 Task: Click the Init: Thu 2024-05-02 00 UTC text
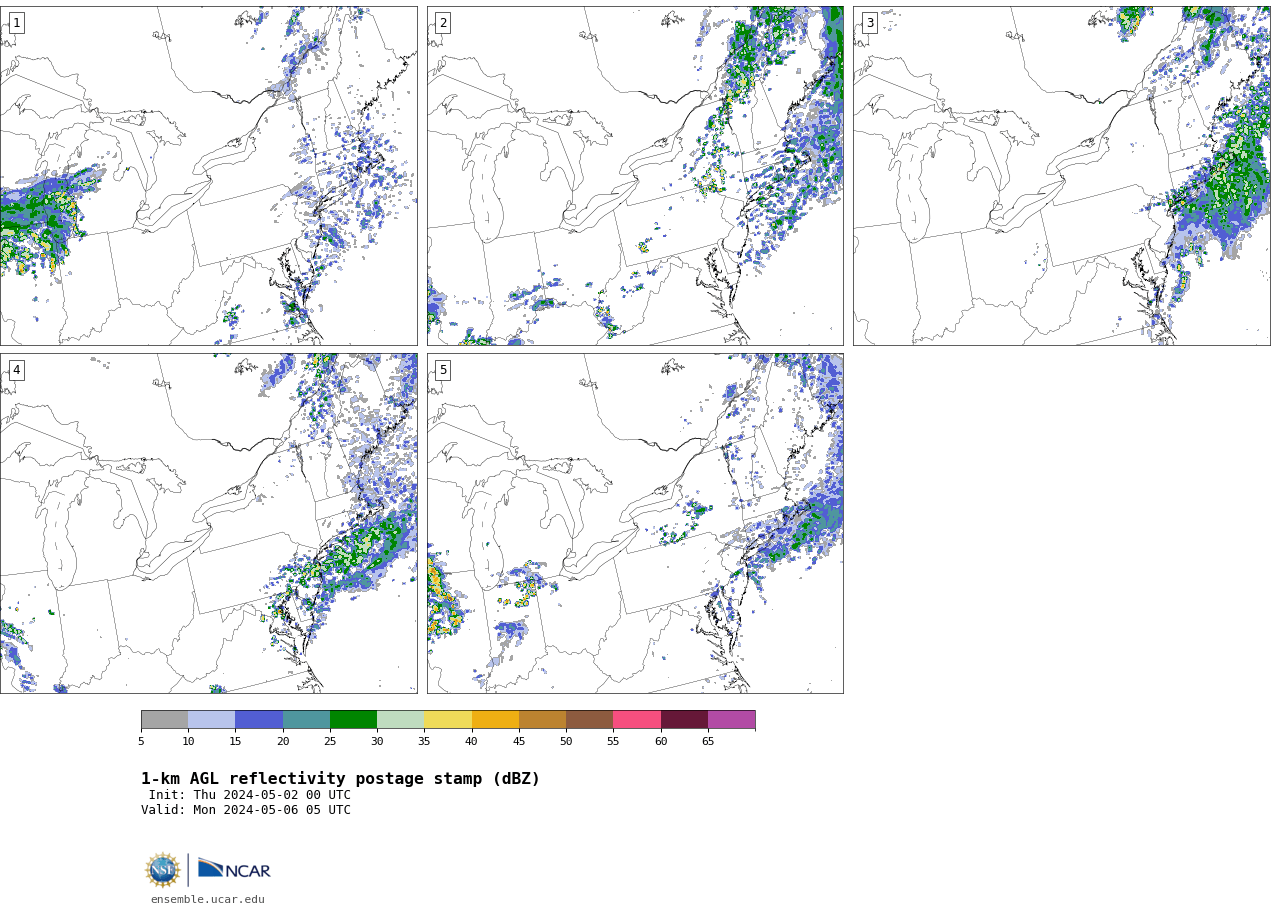tap(250, 795)
